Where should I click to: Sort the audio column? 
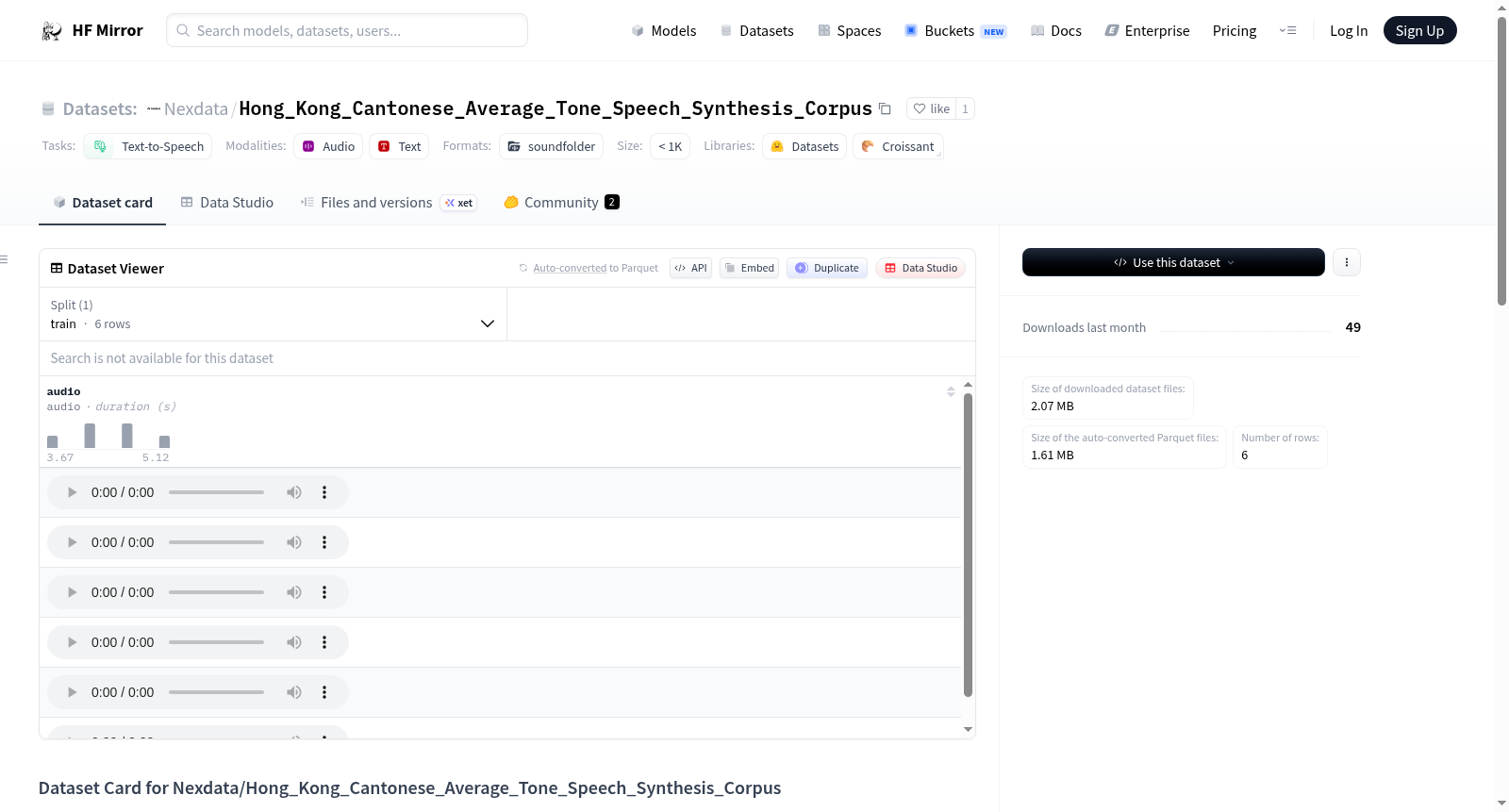(x=951, y=391)
